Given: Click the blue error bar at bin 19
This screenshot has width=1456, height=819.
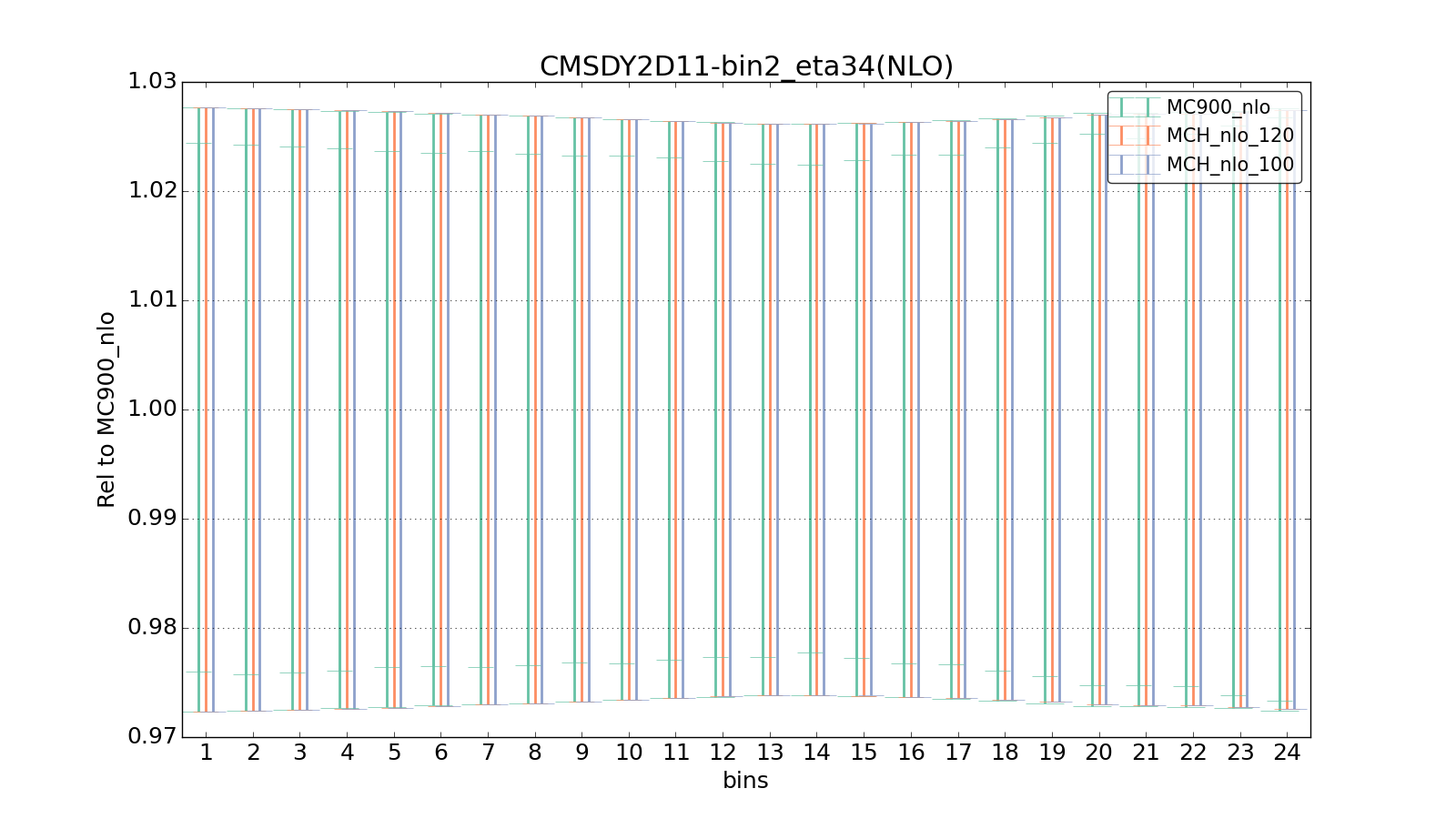Looking at the screenshot, I should (1060, 409).
